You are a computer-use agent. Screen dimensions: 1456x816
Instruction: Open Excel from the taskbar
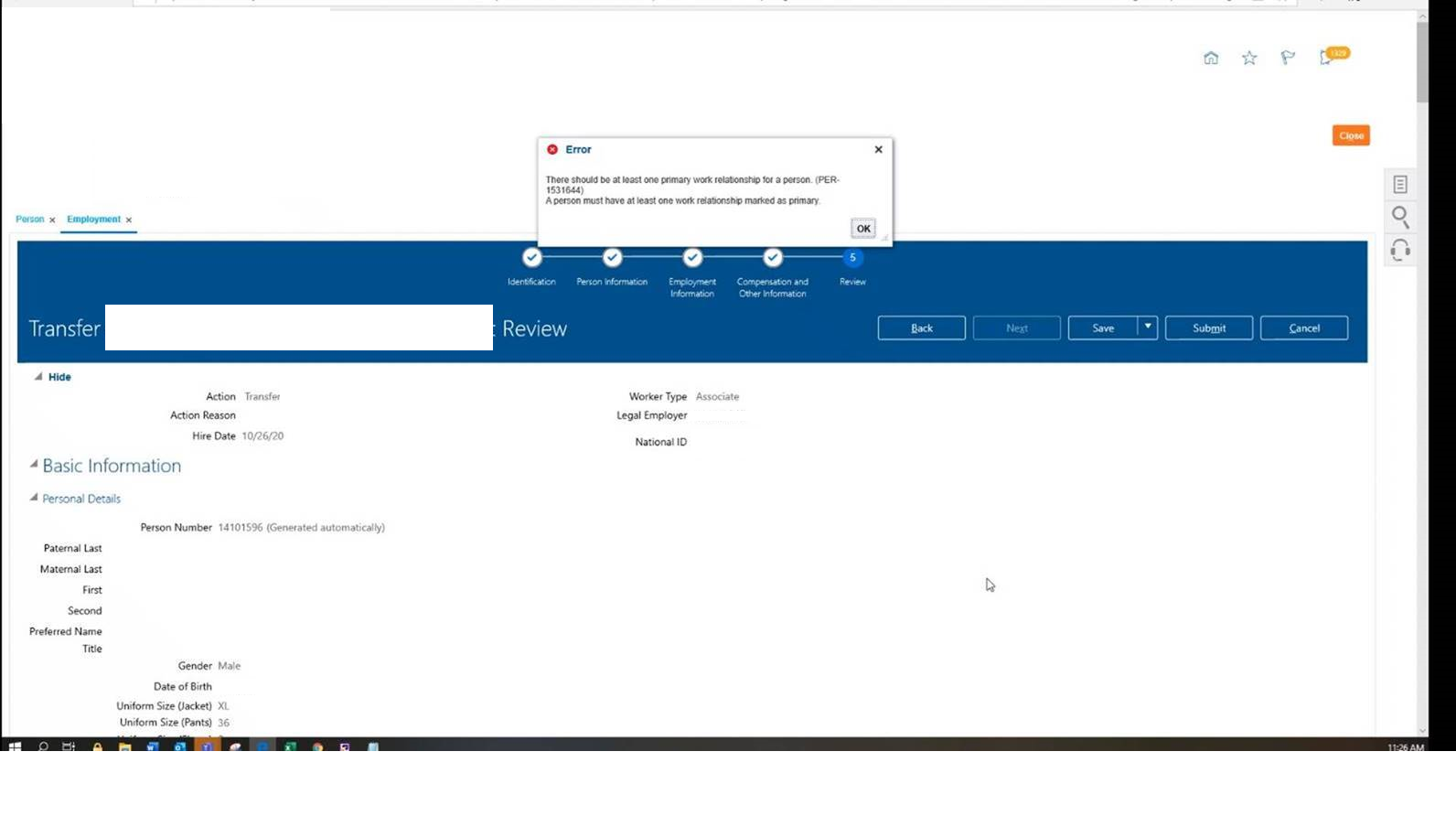point(290,746)
